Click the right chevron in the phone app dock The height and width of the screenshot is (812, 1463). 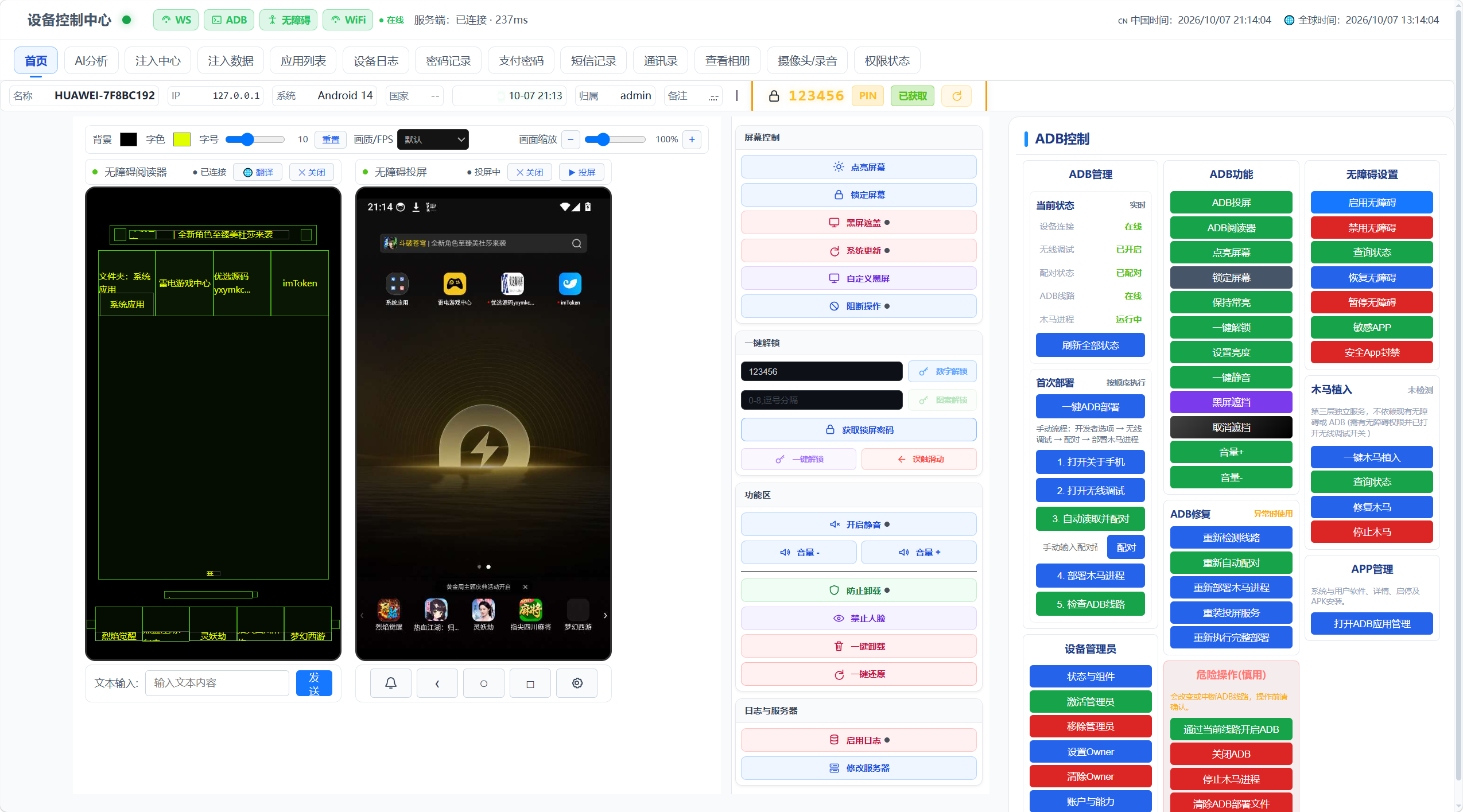605,615
